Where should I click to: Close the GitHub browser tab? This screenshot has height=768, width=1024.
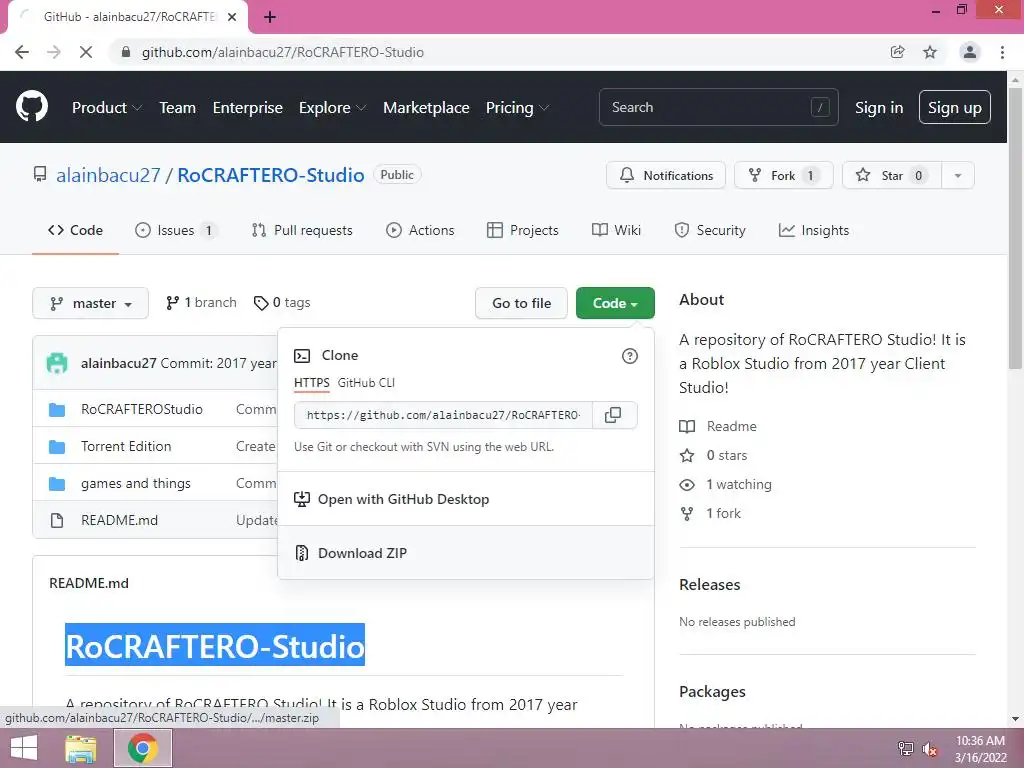[x=232, y=17]
